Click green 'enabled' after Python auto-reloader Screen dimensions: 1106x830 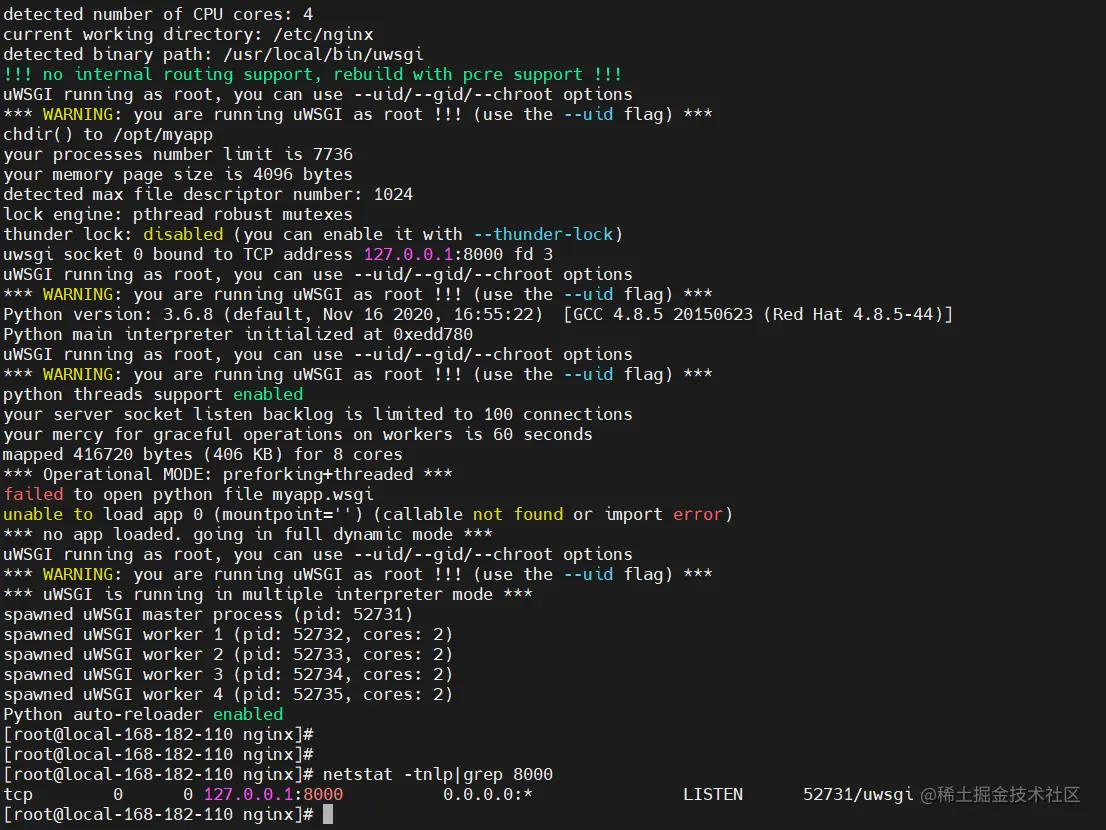(x=248, y=714)
